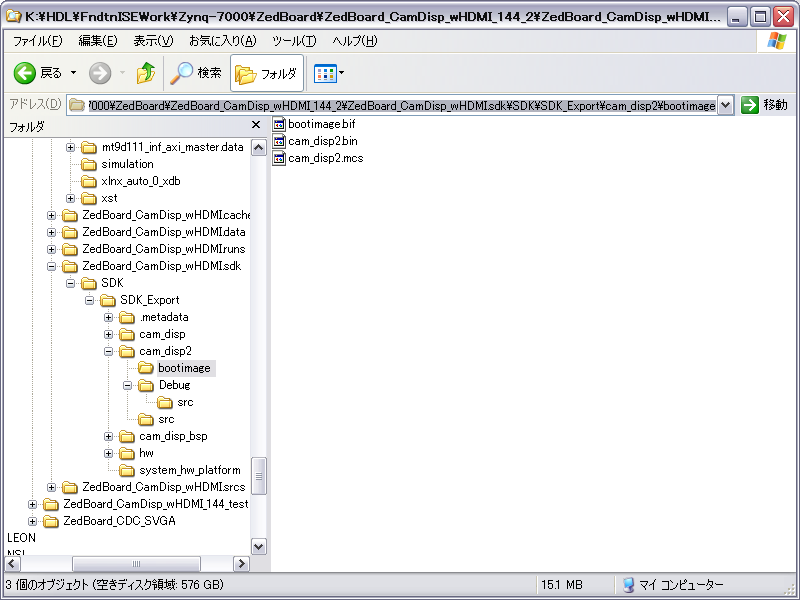The width and height of the screenshot is (800, 600).
Task: Expand the mt9d111_inf_axi_master.data tree node
Action: point(70,147)
